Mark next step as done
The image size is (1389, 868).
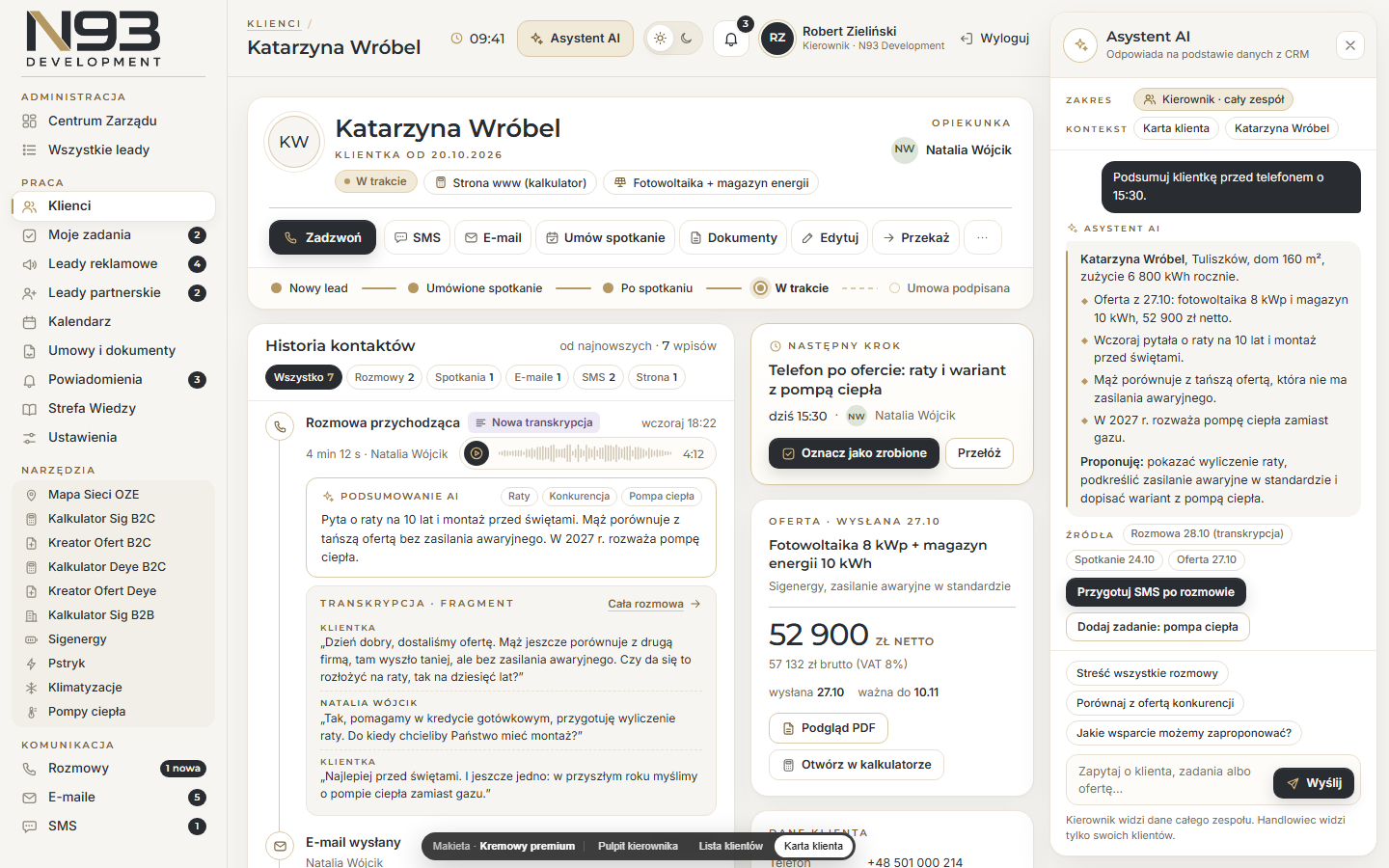[x=854, y=453]
